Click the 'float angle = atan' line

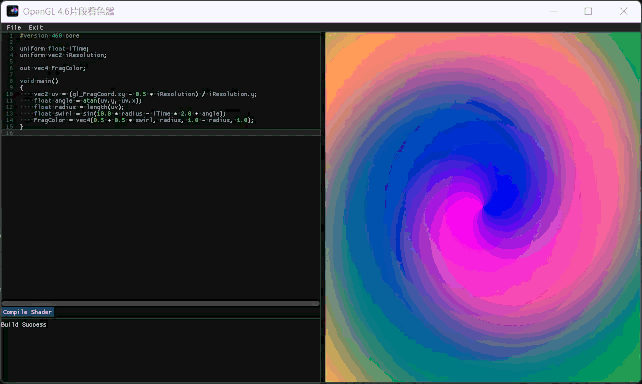click(x=88, y=100)
